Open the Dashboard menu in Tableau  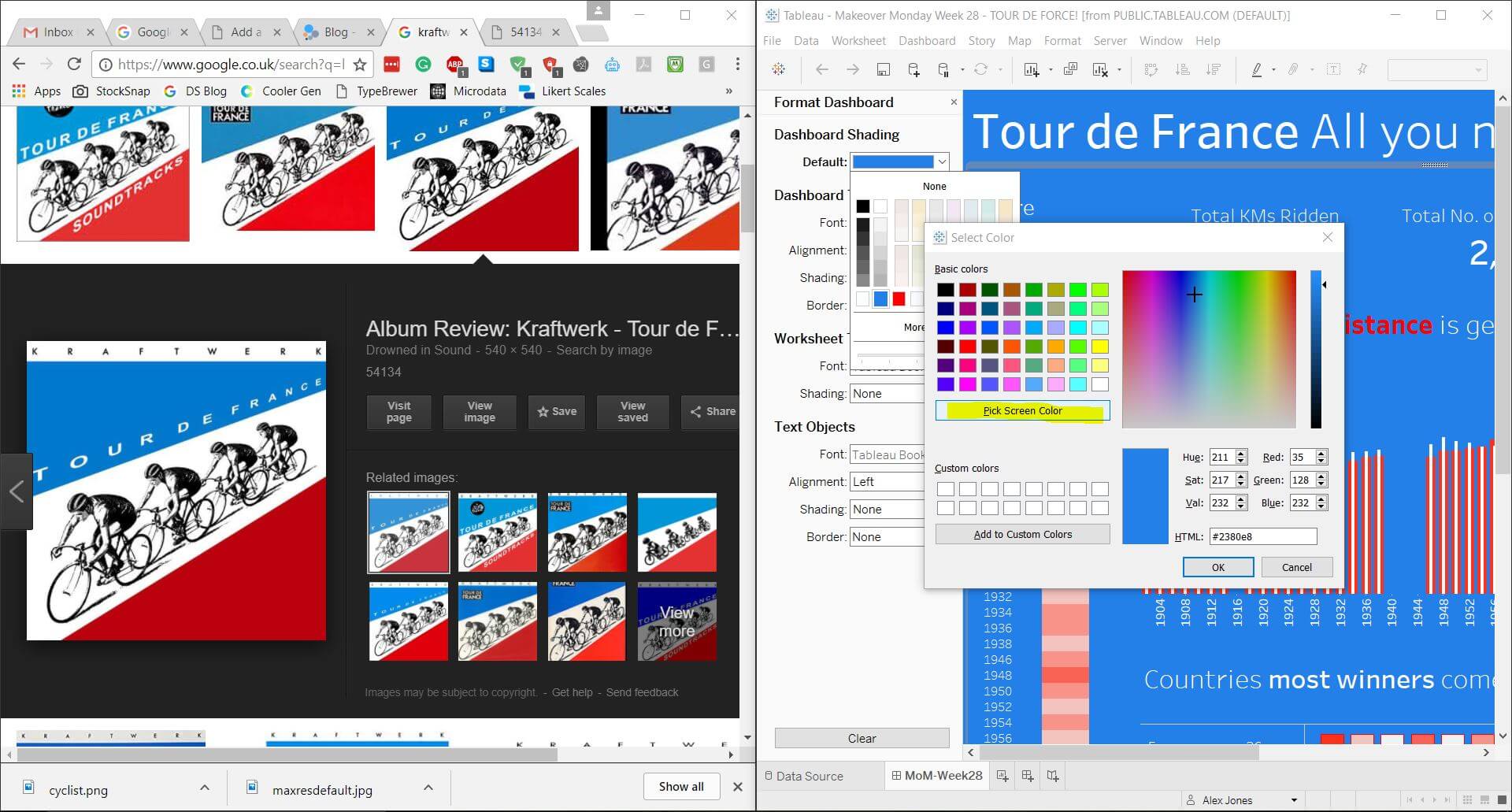[927, 41]
